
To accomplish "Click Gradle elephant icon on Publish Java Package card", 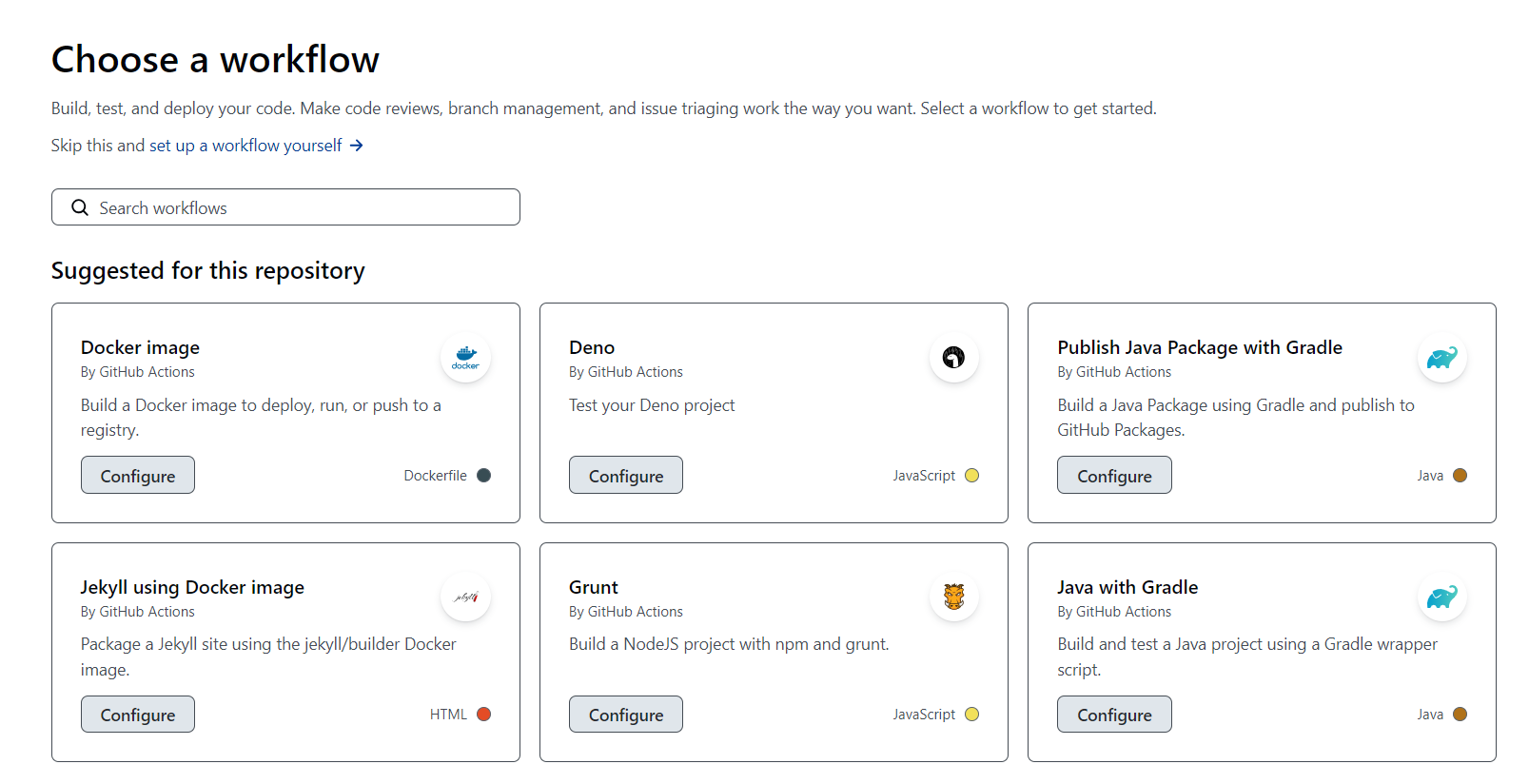I will 1442,358.
